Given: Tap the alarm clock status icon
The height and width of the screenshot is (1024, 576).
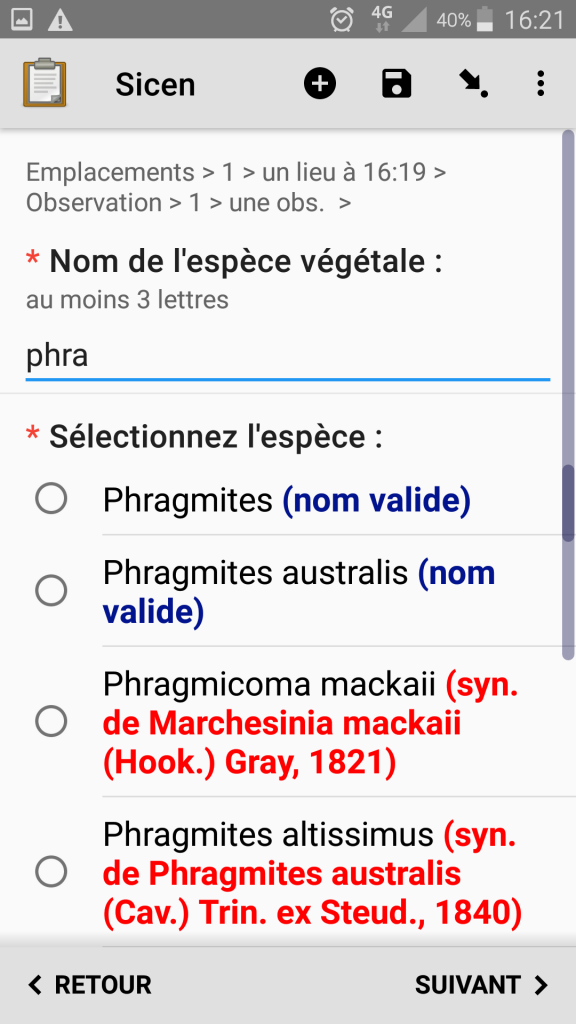Looking at the screenshot, I should pyautogui.click(x=342, y=20).
